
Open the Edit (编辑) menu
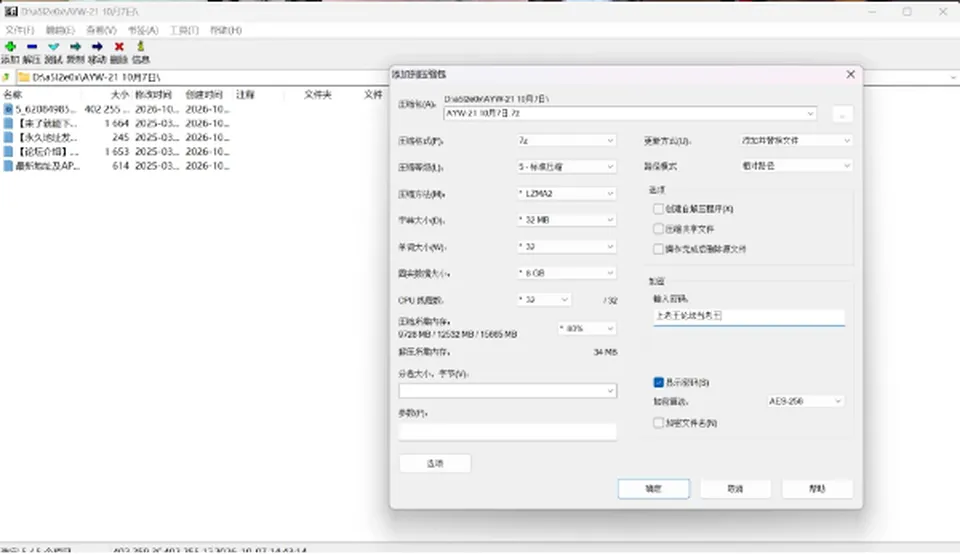click(x=60, y=30)
